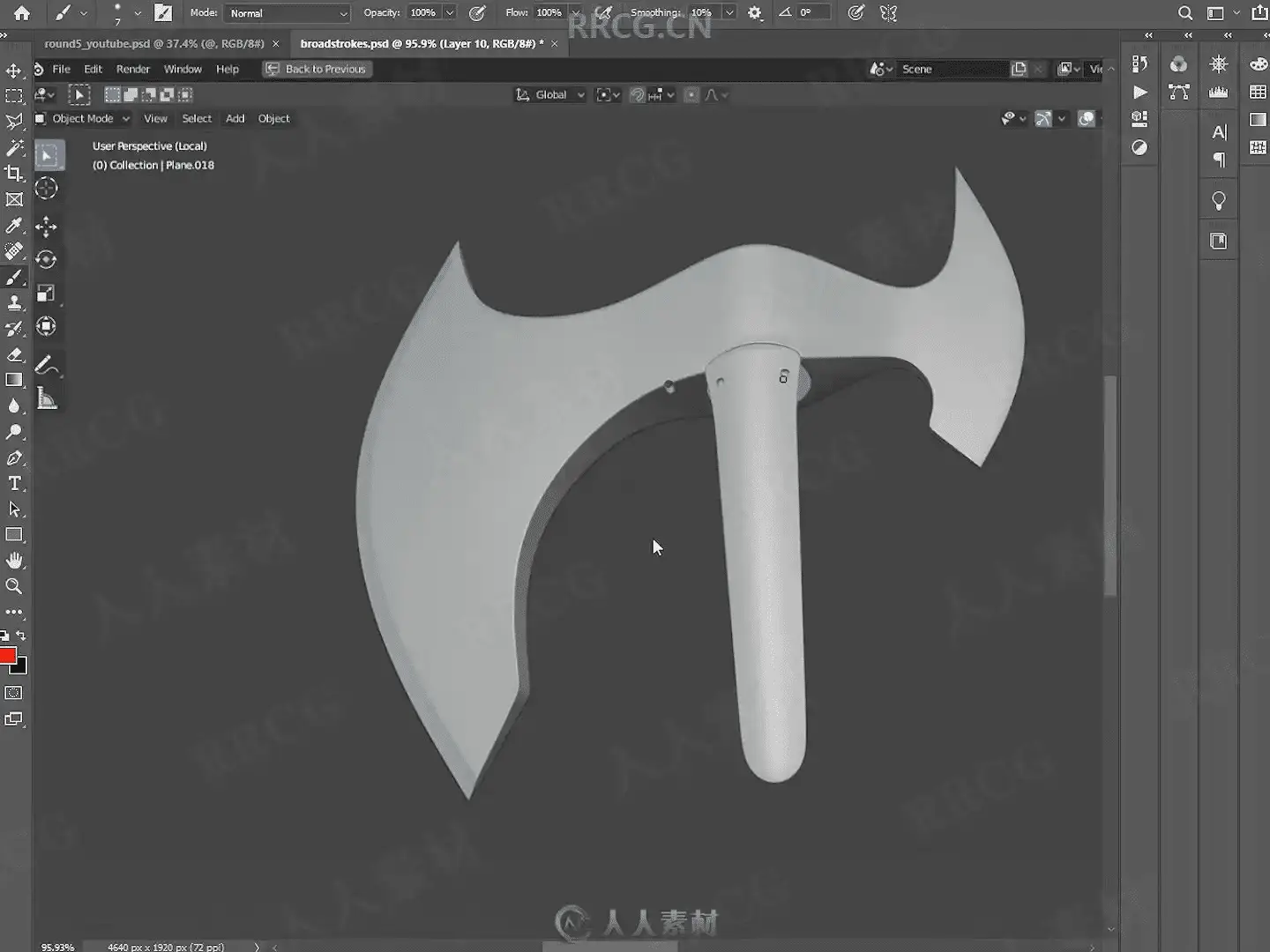The image size is (1270, 952).
Task: Select the Hand tool
Action: tap(14, 561)
